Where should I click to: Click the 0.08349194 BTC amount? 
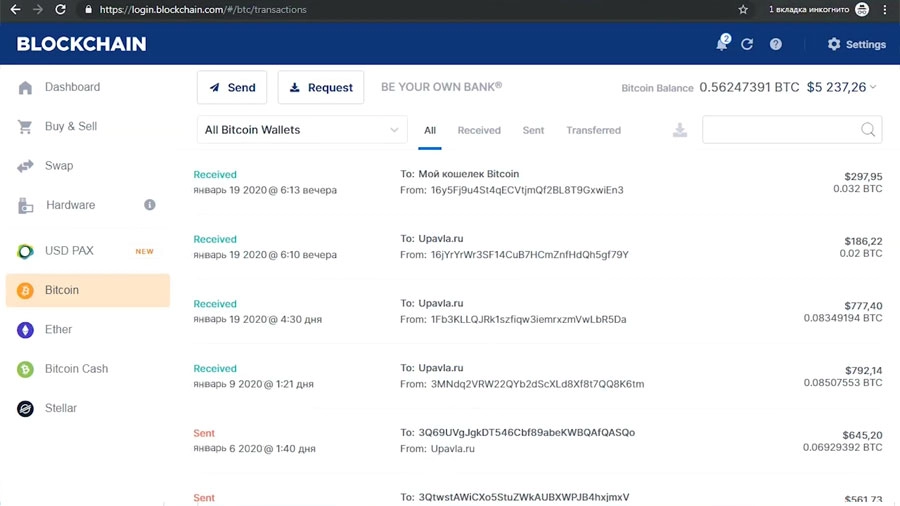pos(843,318)
